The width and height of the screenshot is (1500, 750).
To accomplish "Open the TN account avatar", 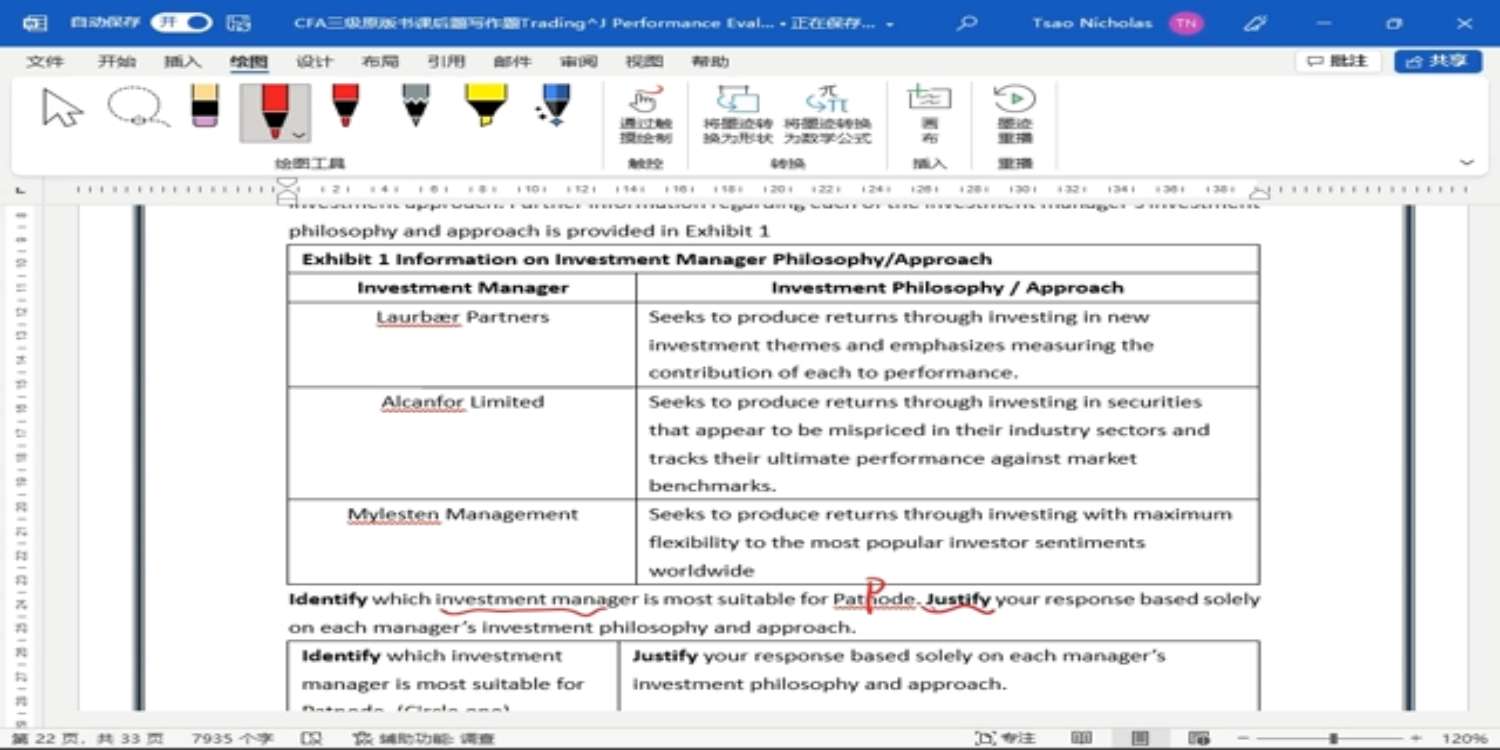I will tap(1186, 22).
